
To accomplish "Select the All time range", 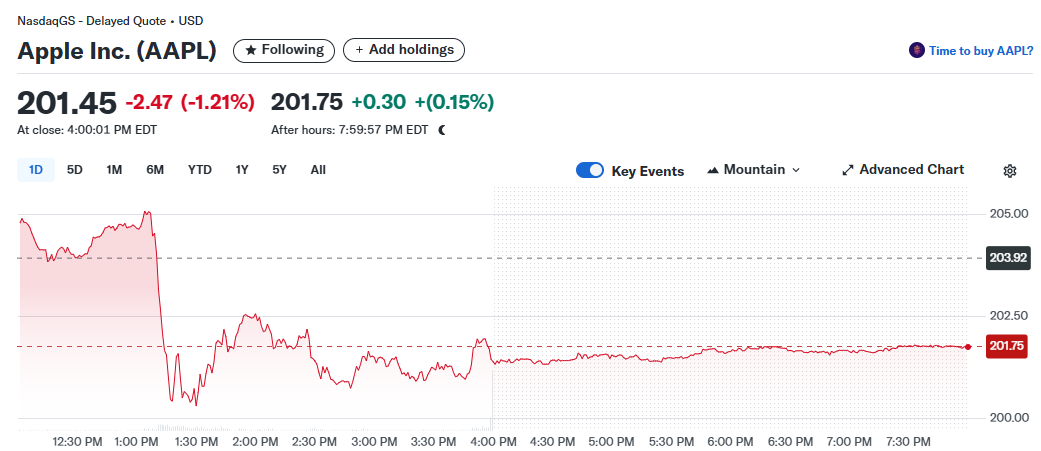I will 318,170.
